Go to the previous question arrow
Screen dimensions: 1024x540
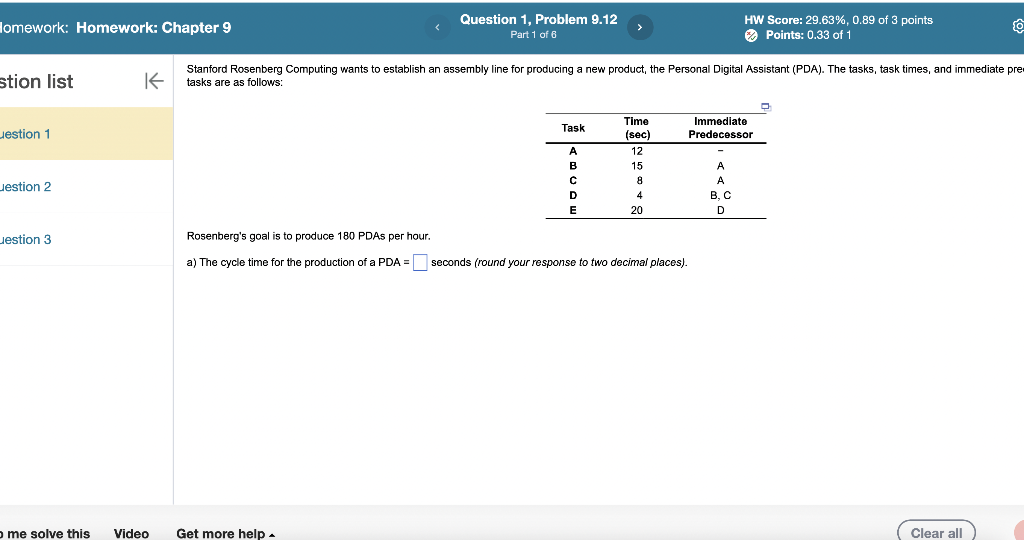[438, 27]
